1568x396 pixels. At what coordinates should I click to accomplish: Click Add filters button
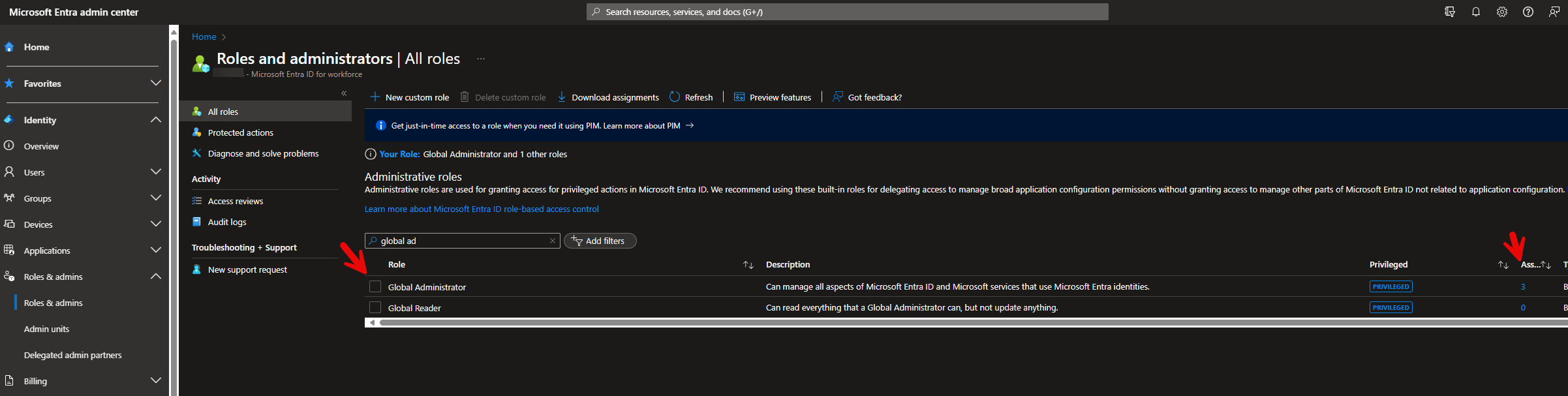600,241
